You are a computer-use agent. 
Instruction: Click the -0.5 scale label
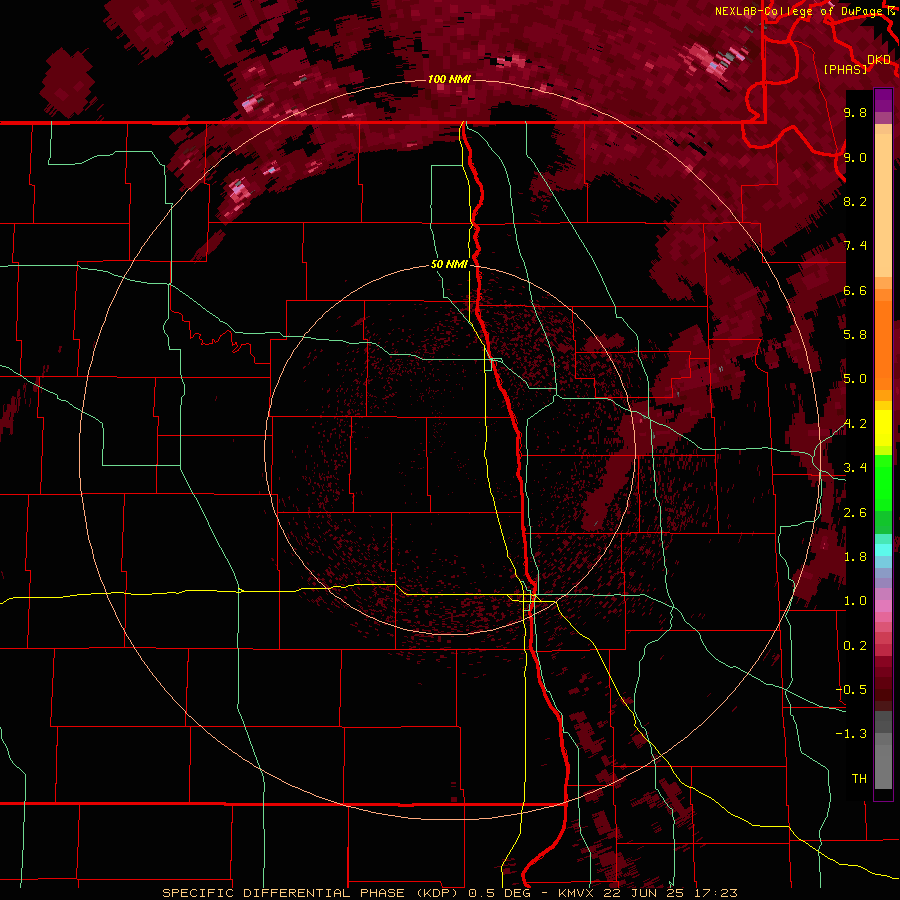click(852, 689)
